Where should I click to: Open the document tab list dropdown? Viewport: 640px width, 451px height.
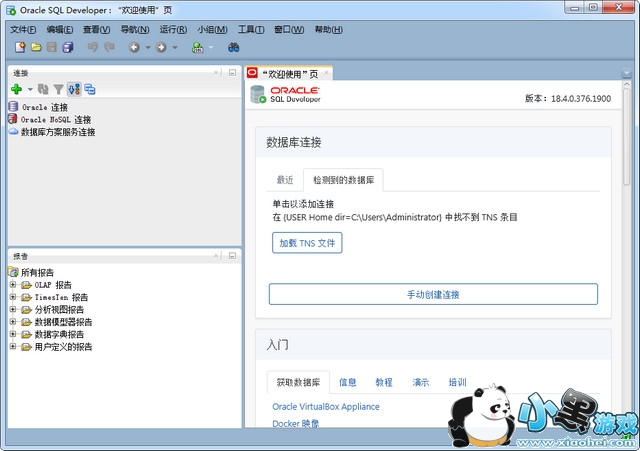click(627, 73)
